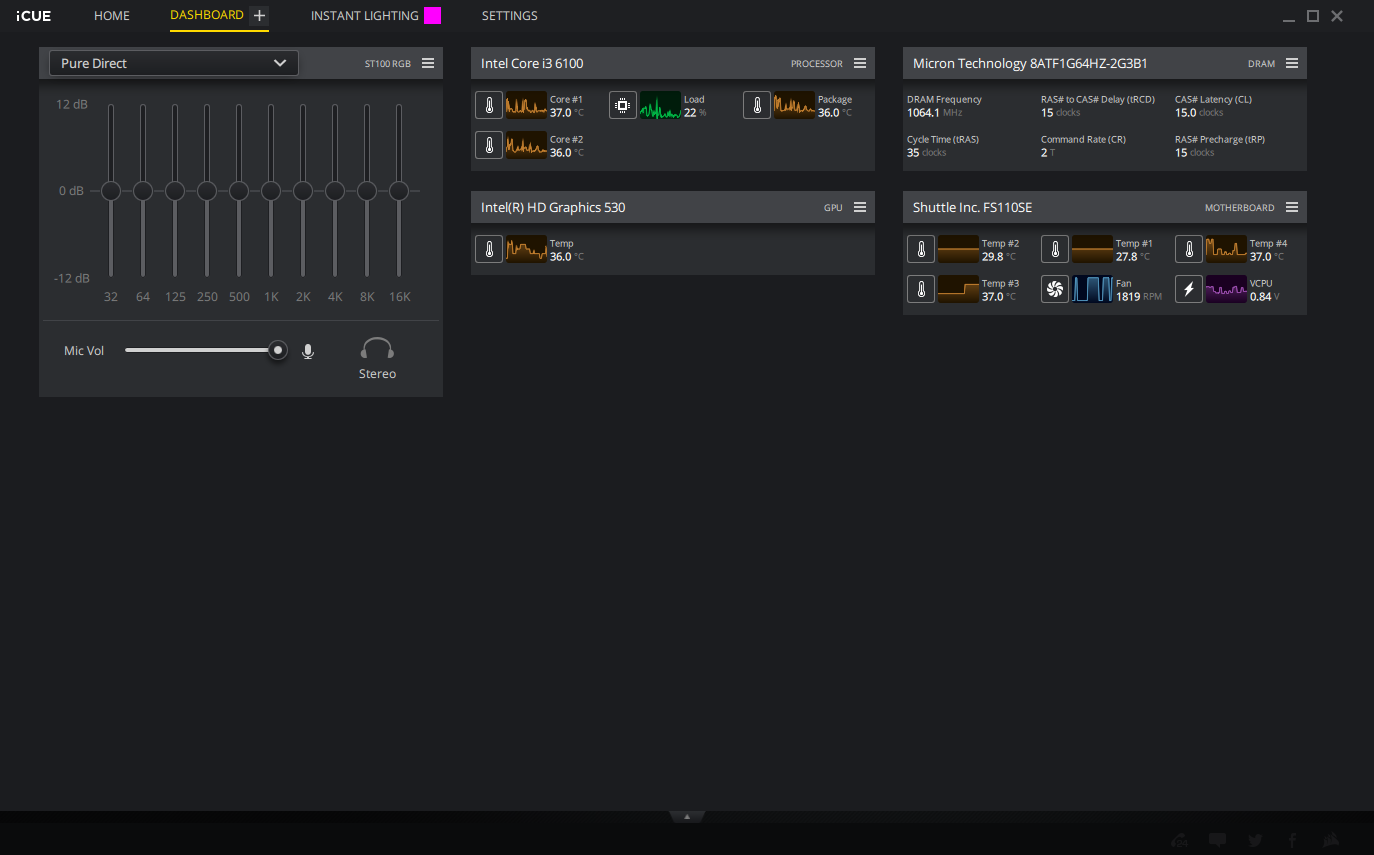Click the Intel(R) HD Graphics 530 title

[553, 207]
